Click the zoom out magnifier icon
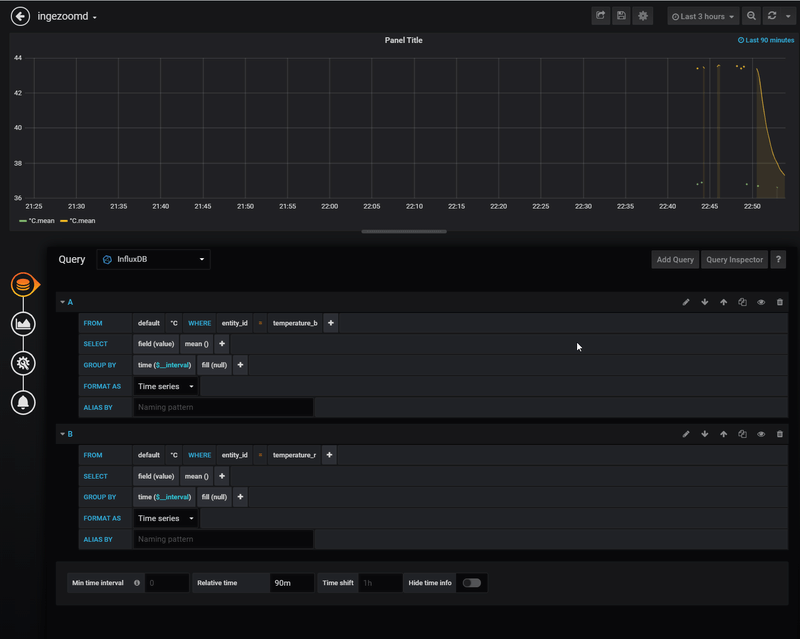 coord(751,16)
